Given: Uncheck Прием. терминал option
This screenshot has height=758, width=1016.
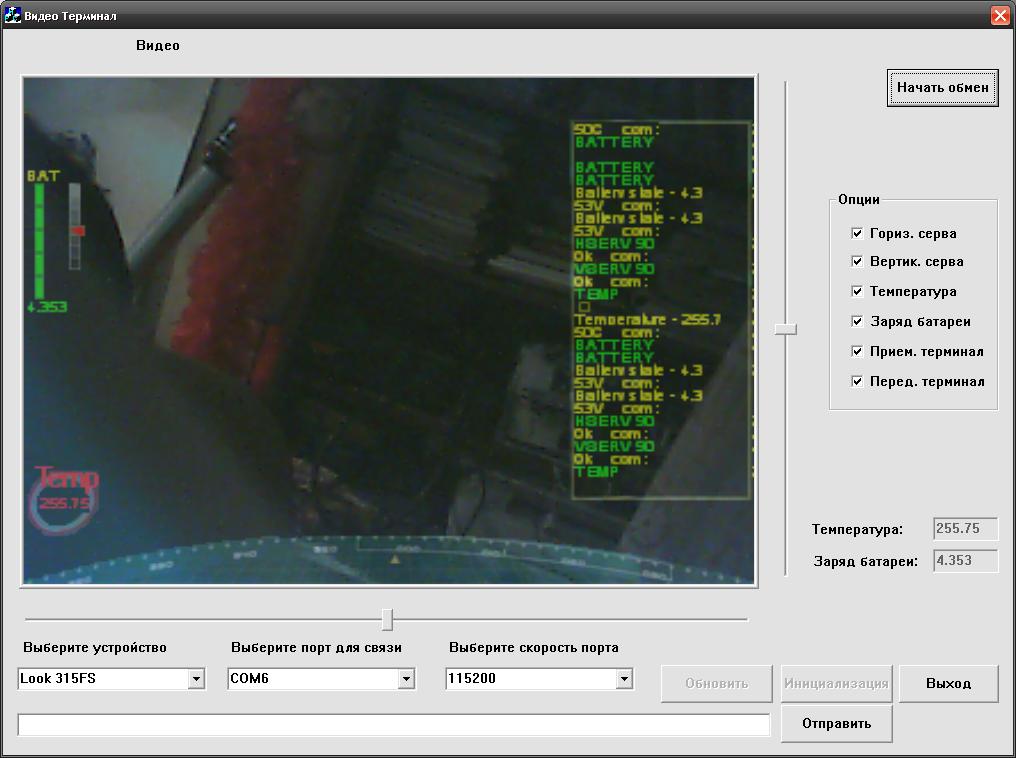Looking at the screenshot, I should click(857, 351).
